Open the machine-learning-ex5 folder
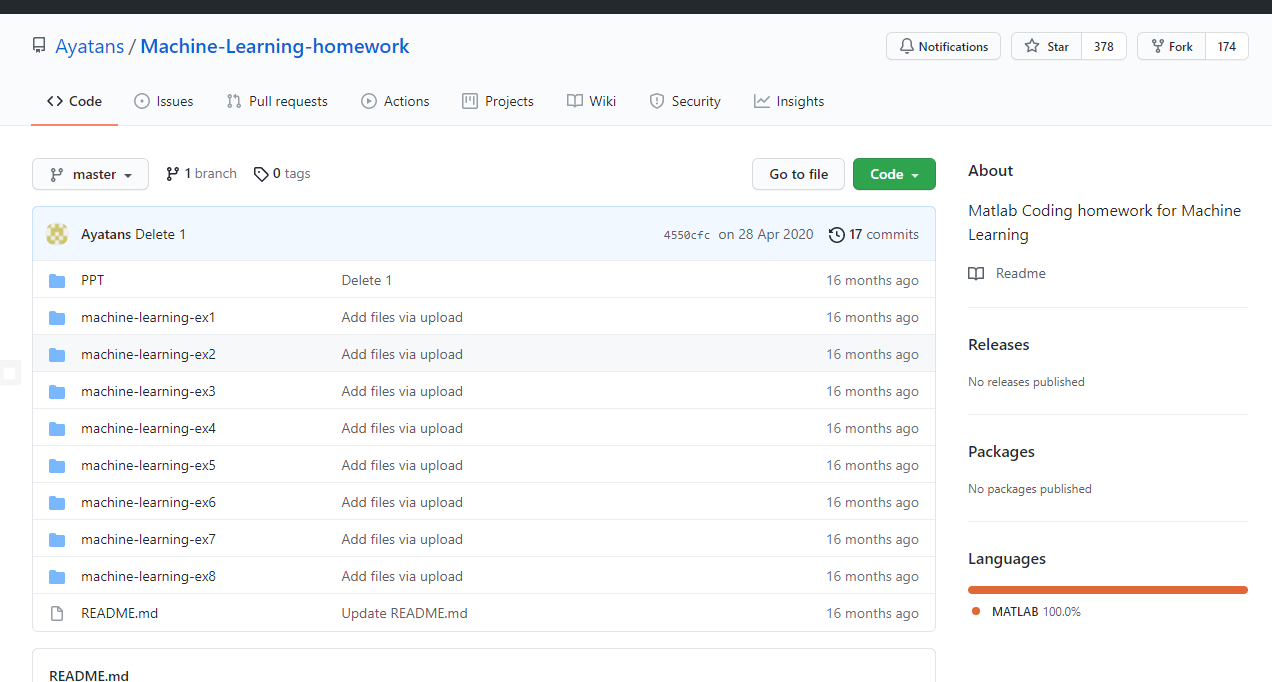 [x=148, y=465]
